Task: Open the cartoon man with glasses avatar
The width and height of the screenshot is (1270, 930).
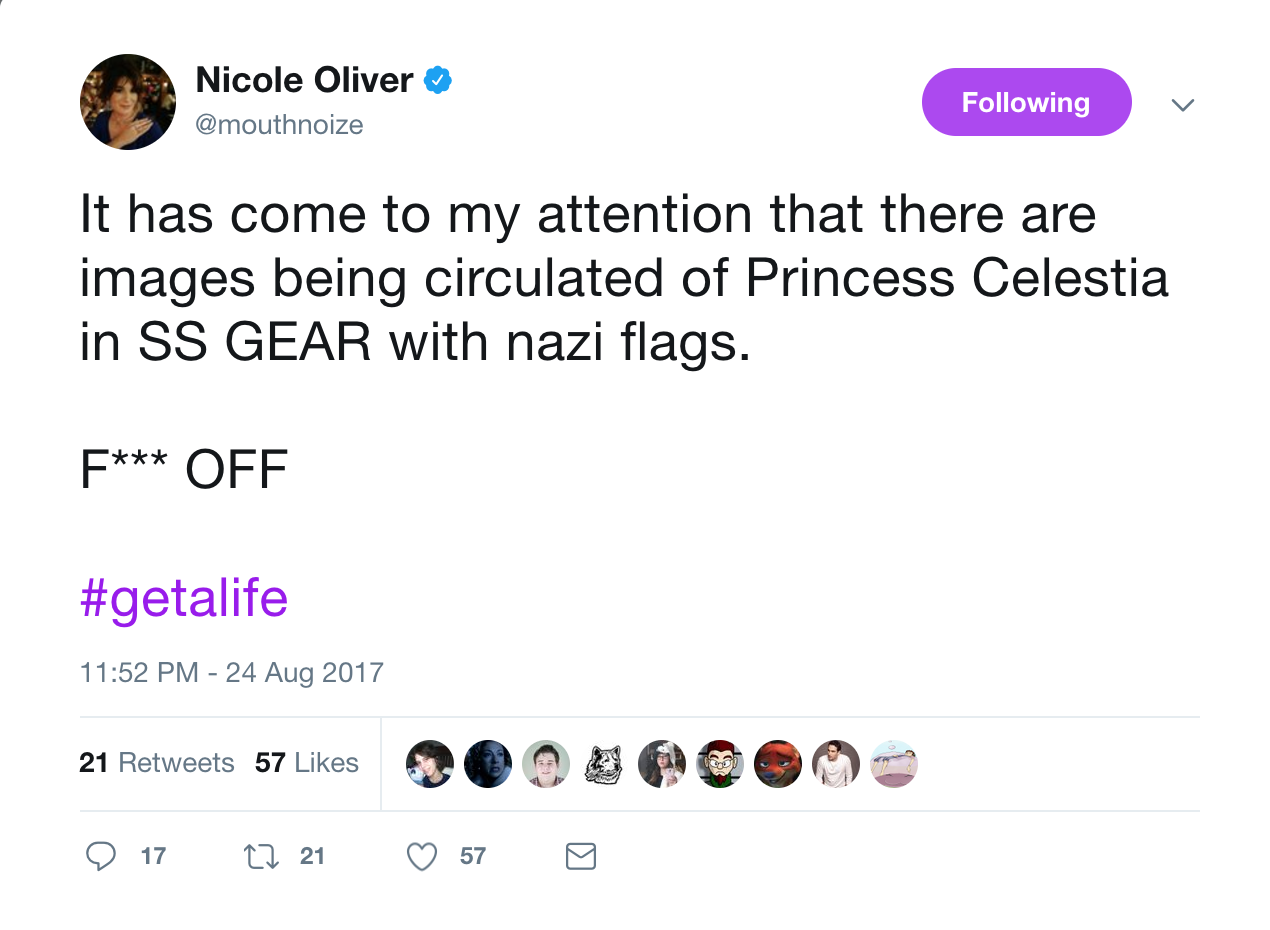Action: pyautogui.click(x=720, y=764)
